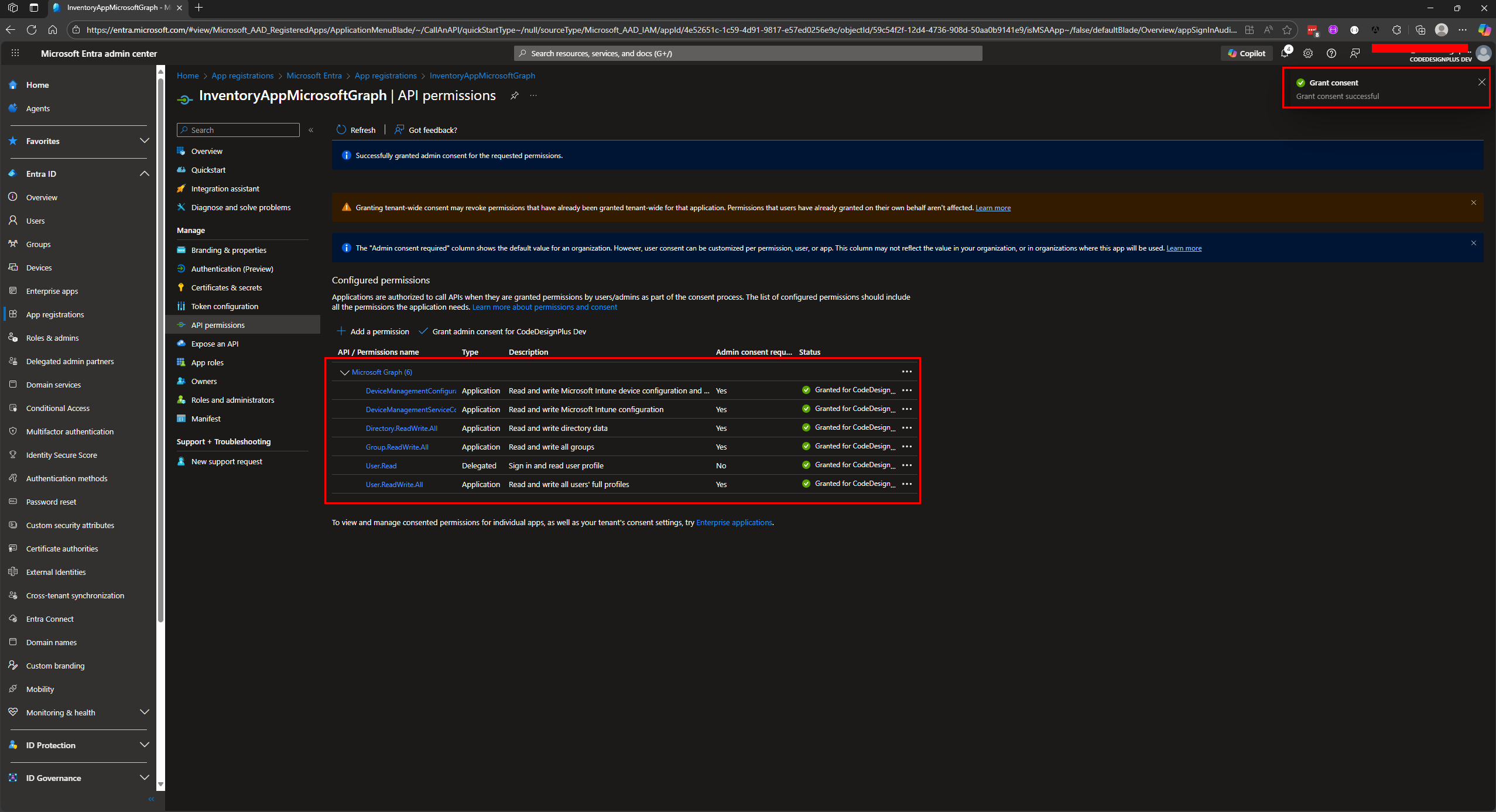Screen dimensions: 1496x812
Task: Collapse the left navigation sidebar
Action: (x=151, y=799)
